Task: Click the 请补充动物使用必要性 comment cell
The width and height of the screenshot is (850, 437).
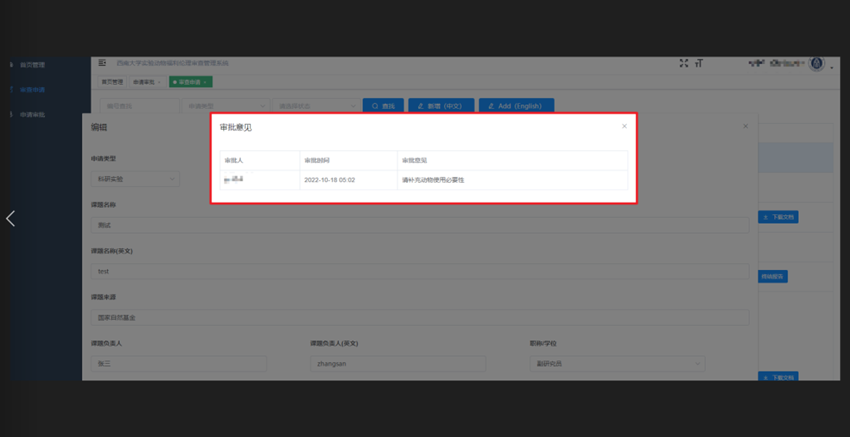Action: pos(512,180)
